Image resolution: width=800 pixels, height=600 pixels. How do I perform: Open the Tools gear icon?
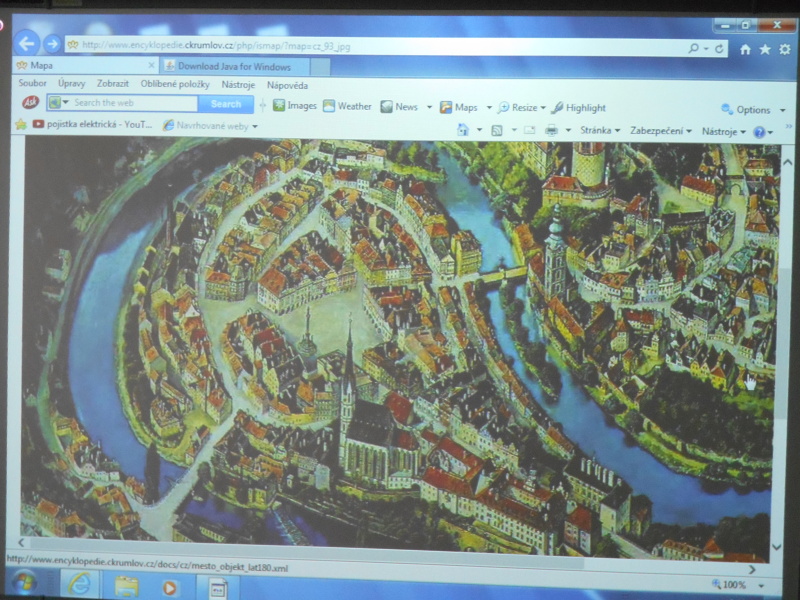(785, 49)
